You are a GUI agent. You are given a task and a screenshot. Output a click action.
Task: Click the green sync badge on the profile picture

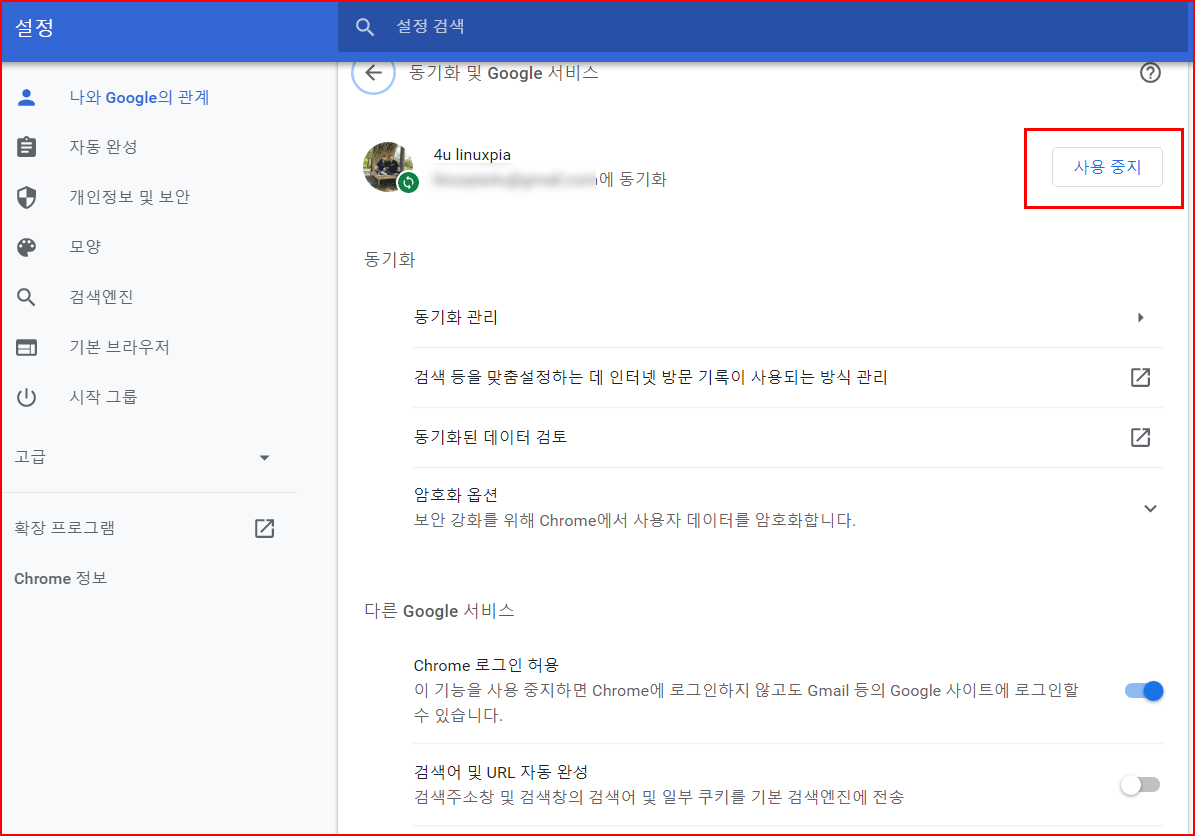click(408, 182)
